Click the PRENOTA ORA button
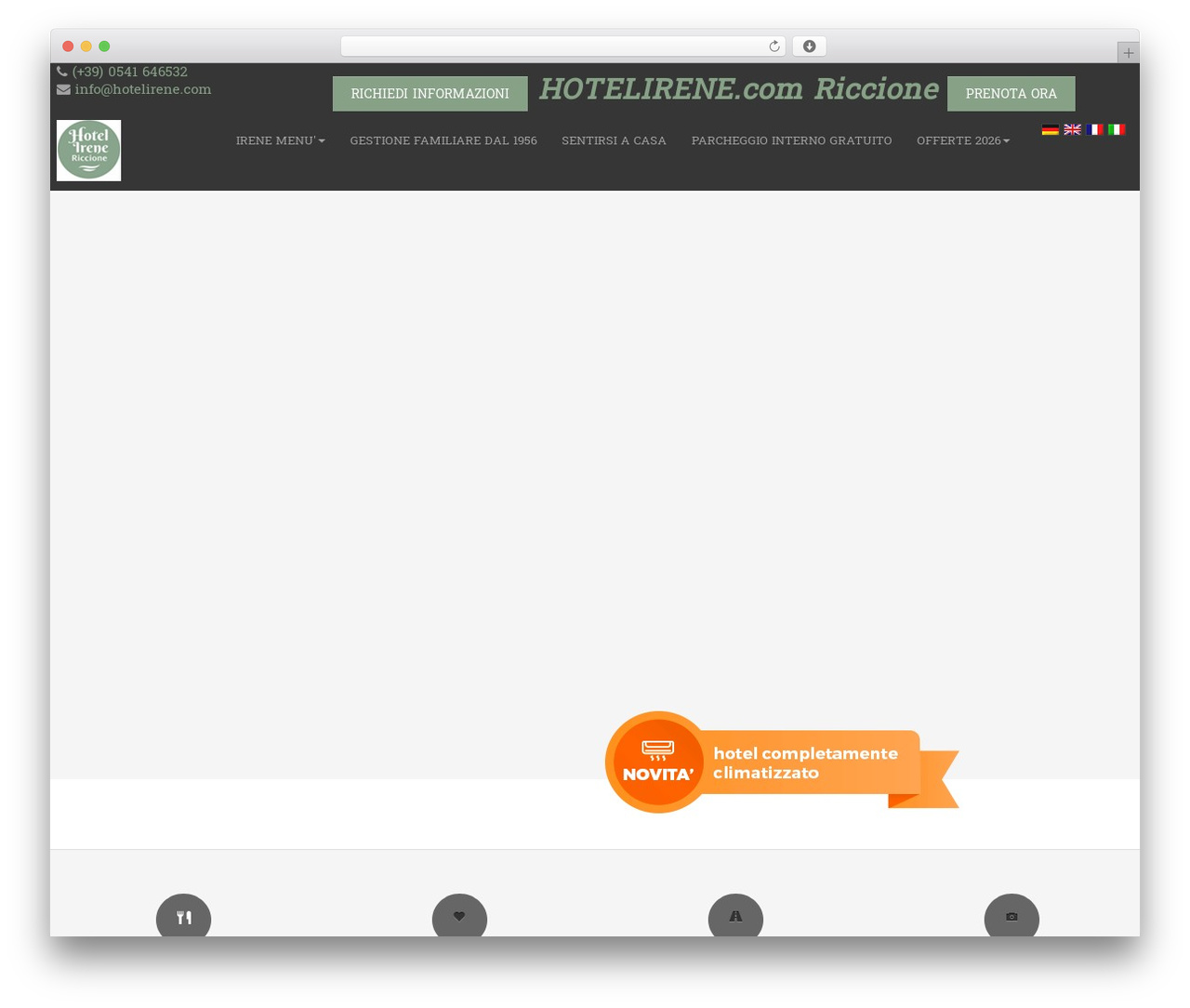Screen dimensions: 1190x1008 (x=1011, y=94)
